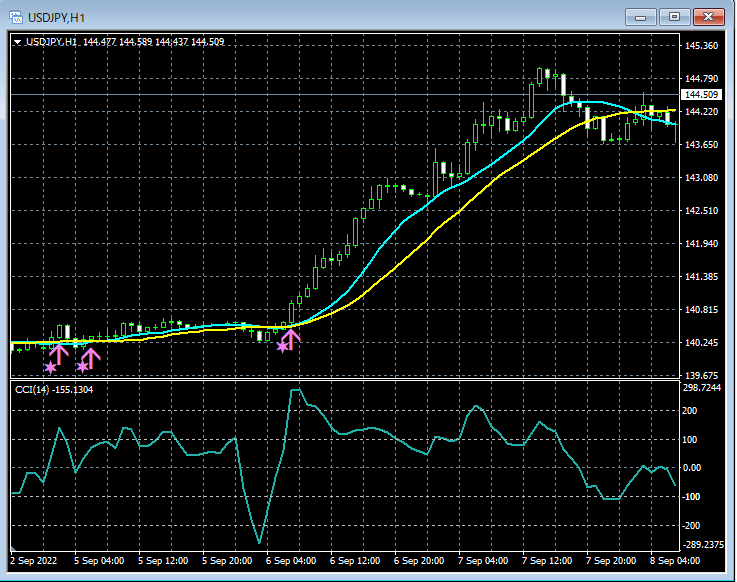Maximize the USDJPY,H1 chart window
Screen dimensions: 737x582
[674, 17]
